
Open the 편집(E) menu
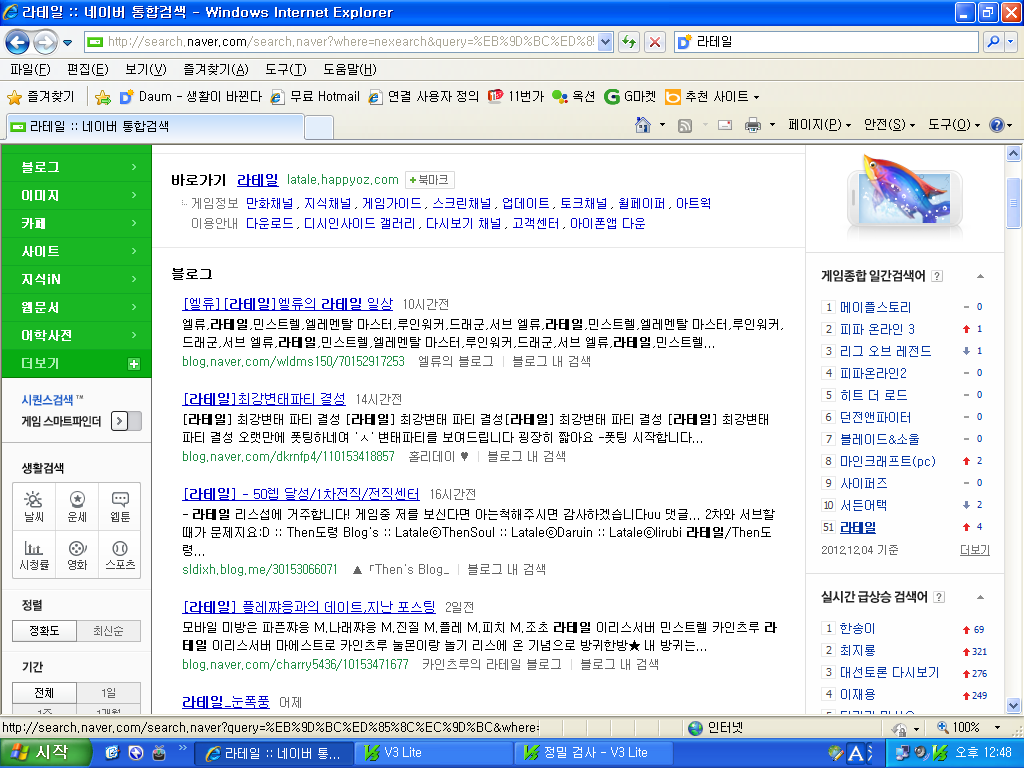tap(88, 69)
